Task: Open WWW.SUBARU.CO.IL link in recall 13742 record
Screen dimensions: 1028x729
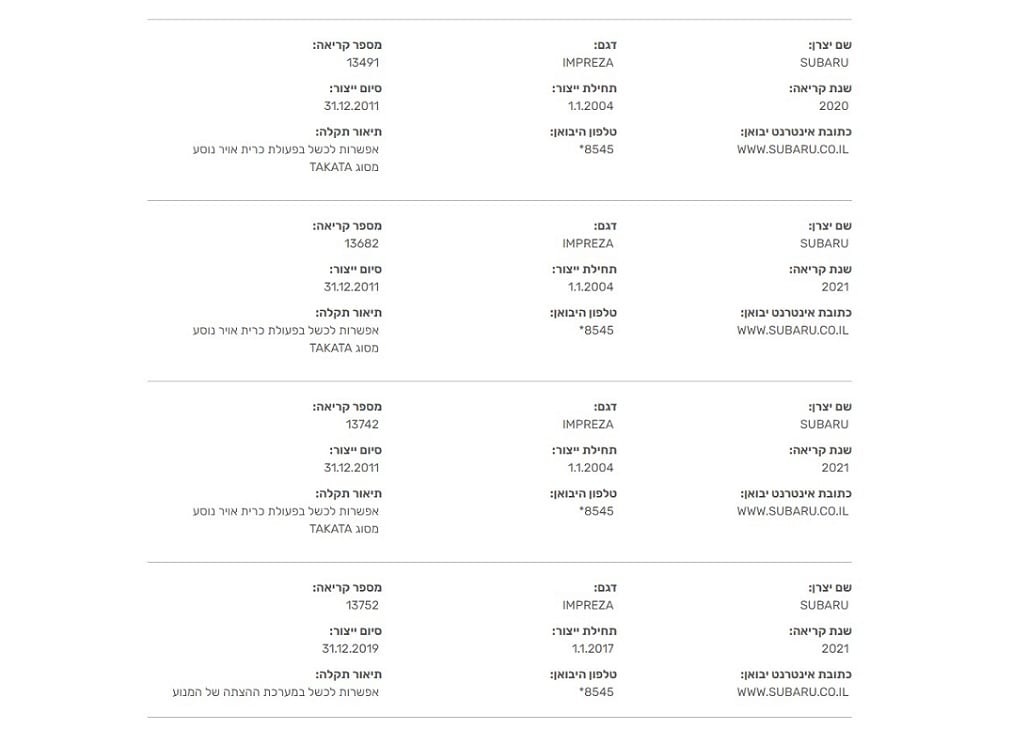Action: tap(792, 512)
